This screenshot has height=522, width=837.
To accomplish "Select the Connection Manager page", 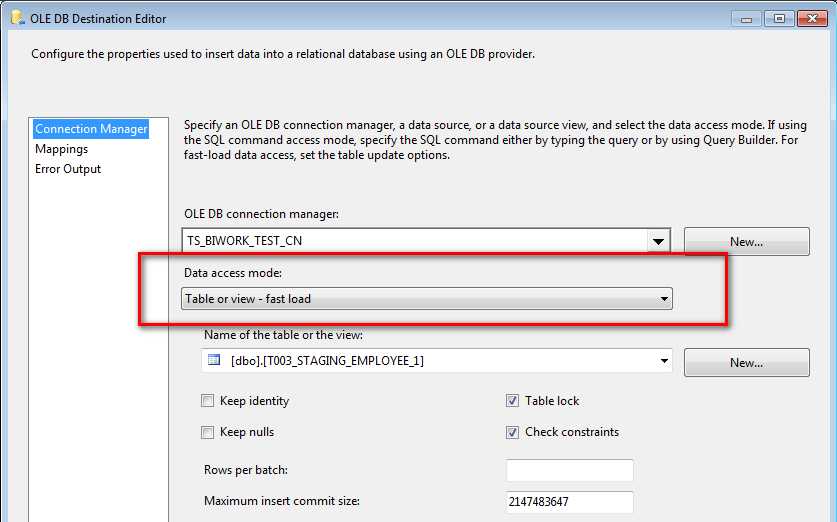I will click(91, 129).
